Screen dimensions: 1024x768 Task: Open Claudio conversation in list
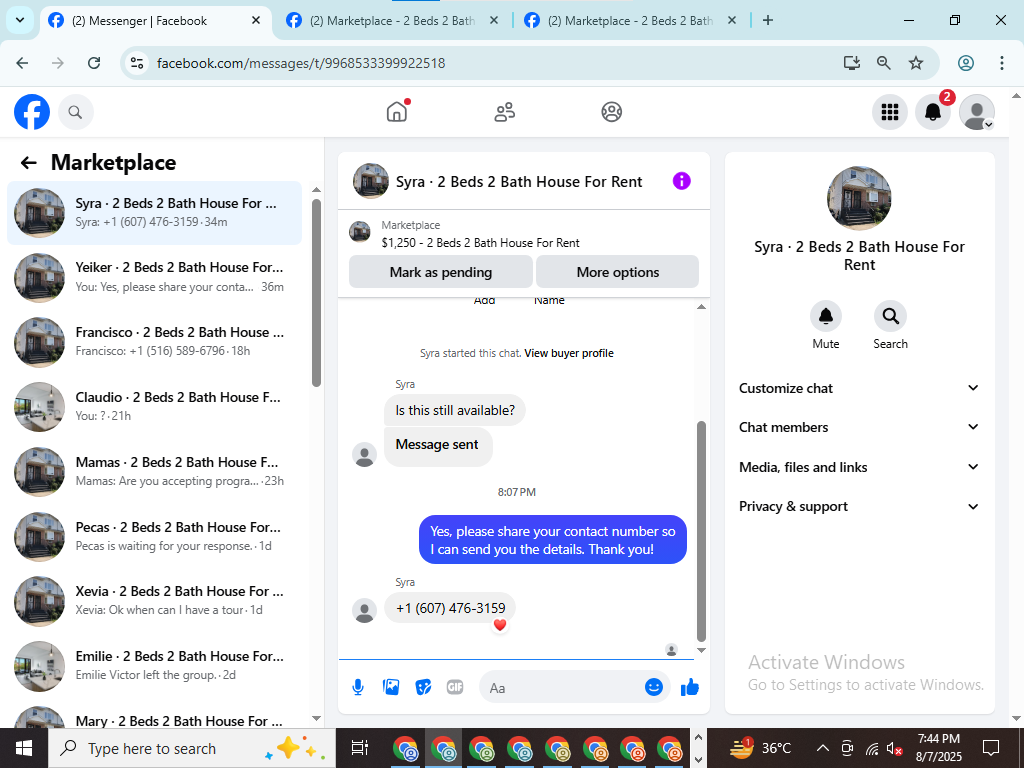pyautogui.click(x=155, y=406)
